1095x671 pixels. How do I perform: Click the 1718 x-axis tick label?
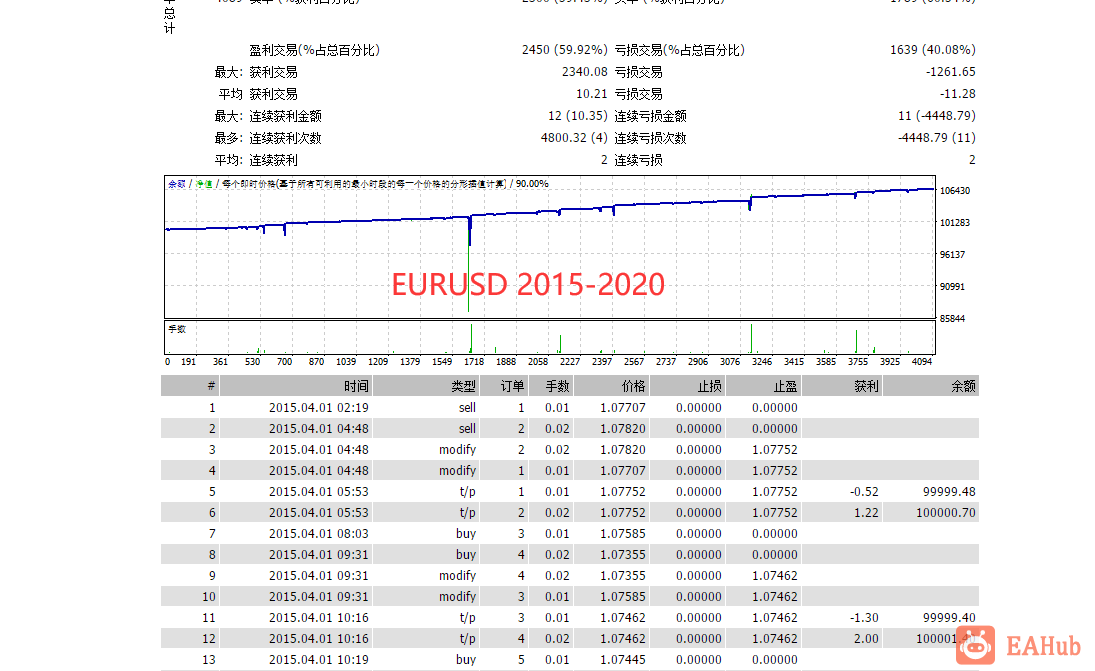pyautogui.click(x=474, y=362)
